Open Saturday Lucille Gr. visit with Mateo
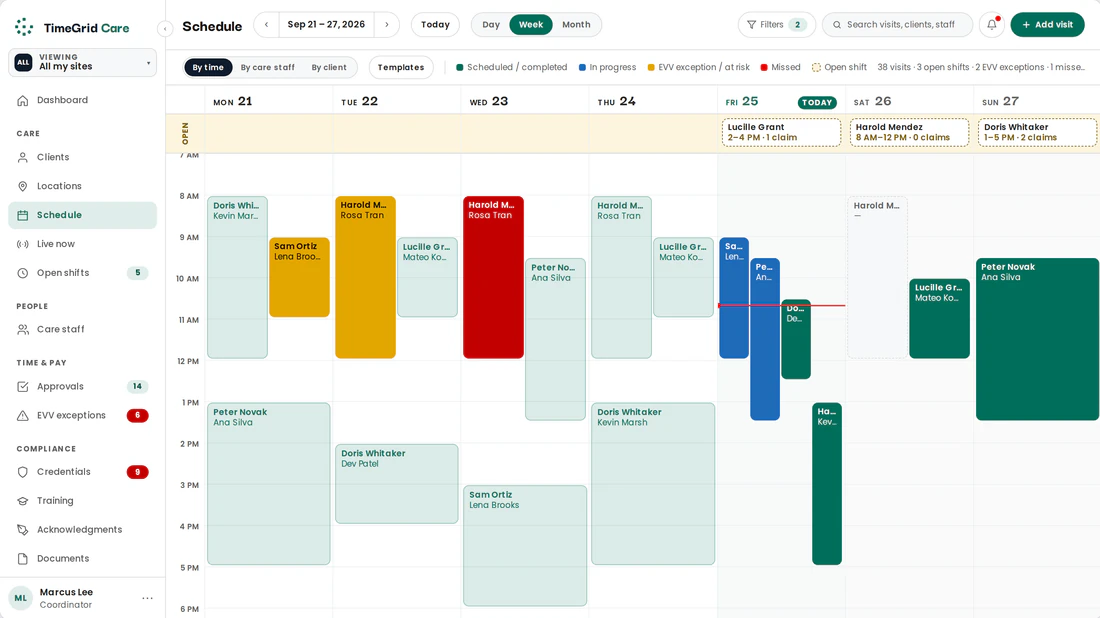The width and height of the screenshot is (1100, 618). coord(939,318)
